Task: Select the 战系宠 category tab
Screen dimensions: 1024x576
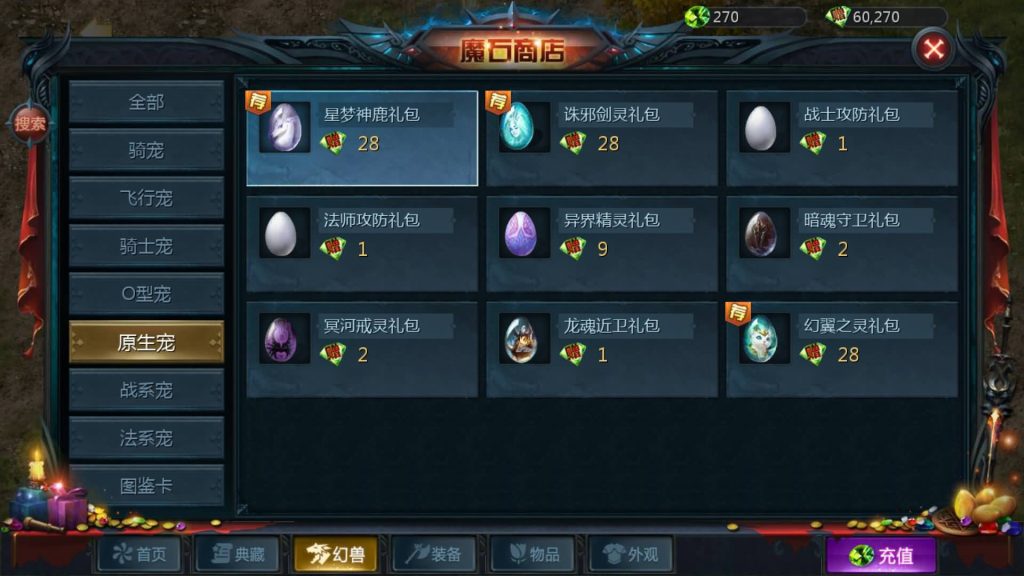Action: click(x=146, y=390)
